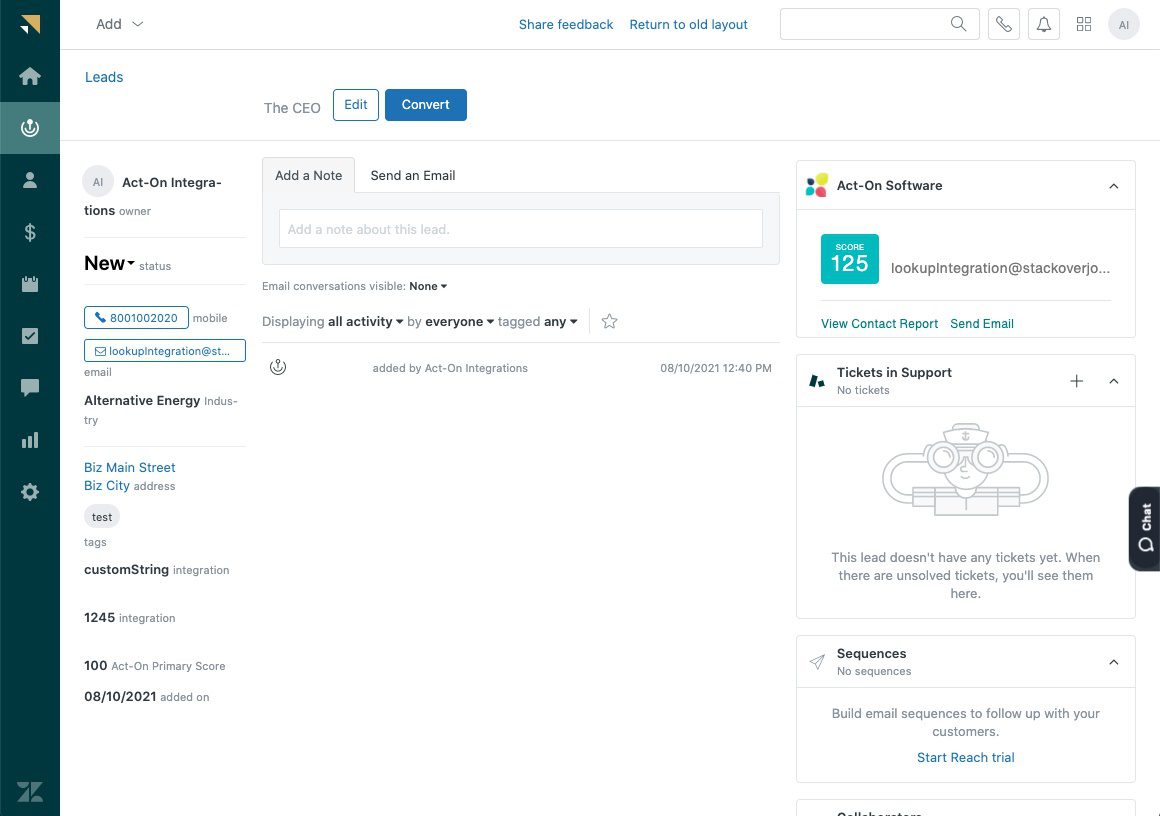The height and width of the screenshot is (816, 1160).
Task: Open the Settings gear icon
Action: point(30,492)
